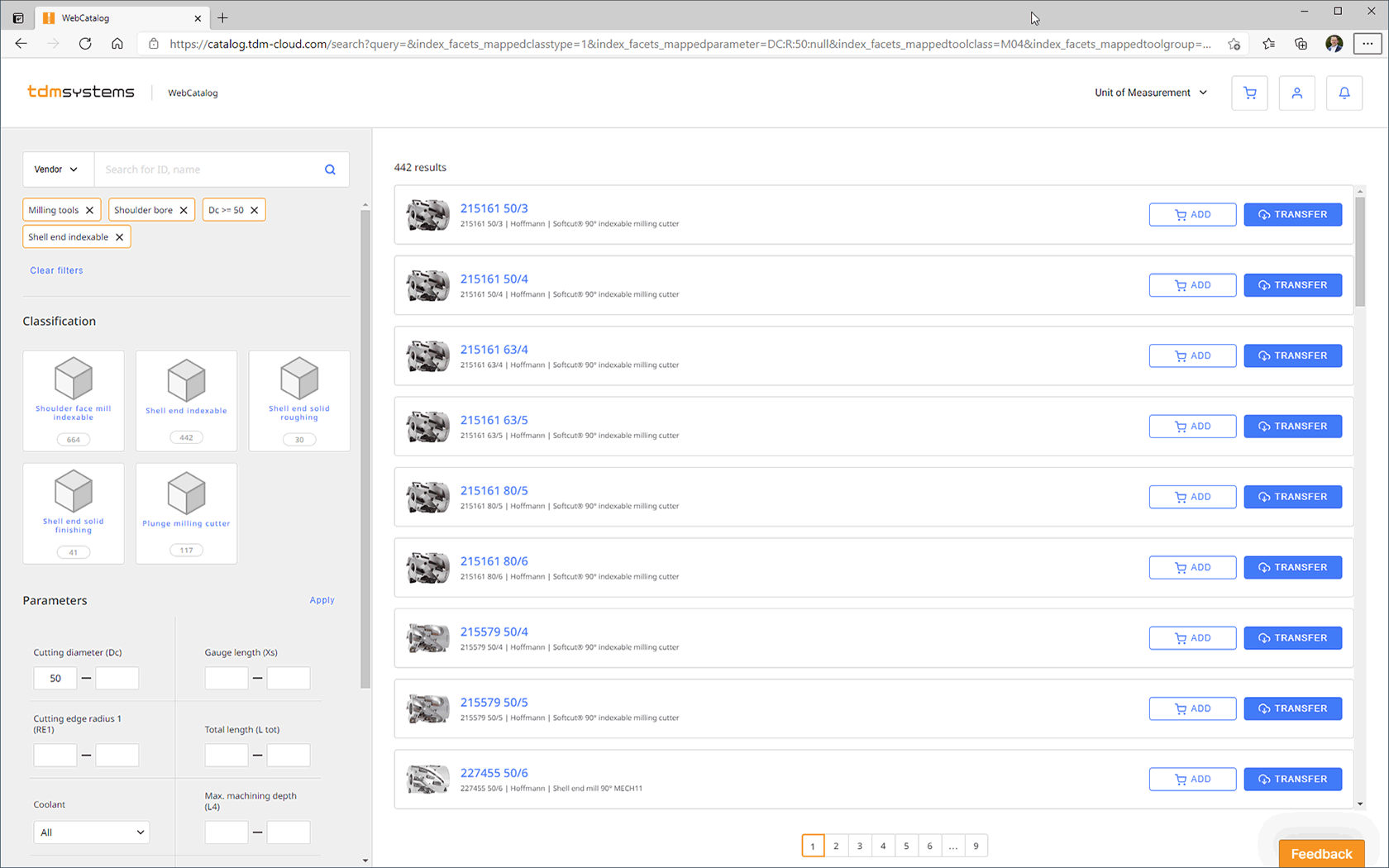Image resolution: width=1389 pixels, height=868 pixels.
Task: Go to results page 4
Action: (x=883, y=846)
